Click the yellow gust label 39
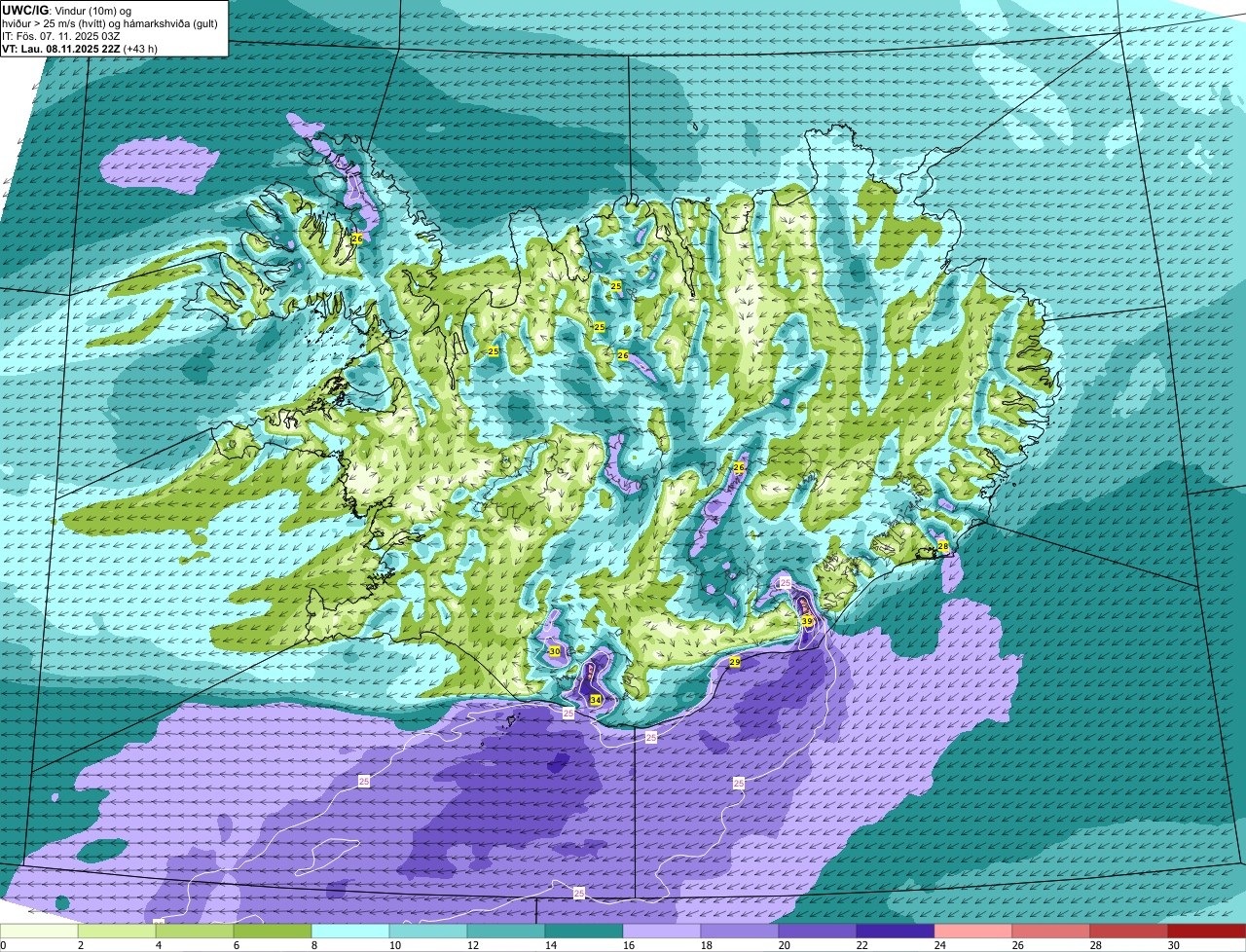This screenshot has height=952, width=1246. click(x=807, y=621)
